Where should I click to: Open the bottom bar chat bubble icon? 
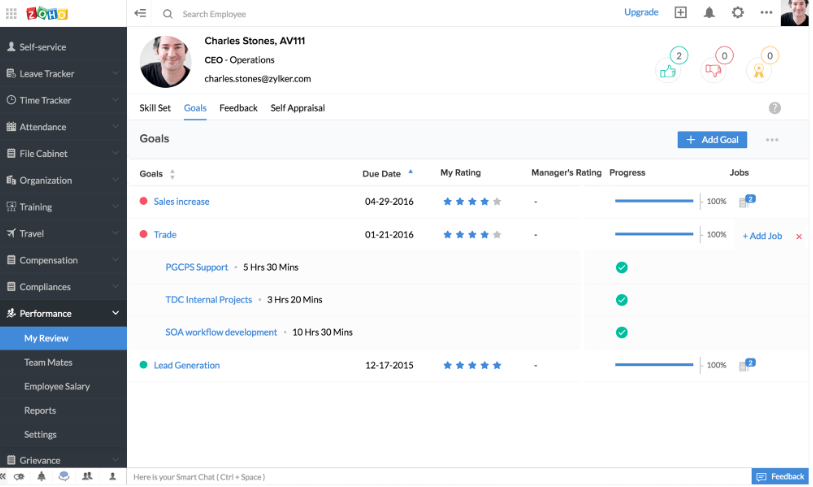point(64,476)
